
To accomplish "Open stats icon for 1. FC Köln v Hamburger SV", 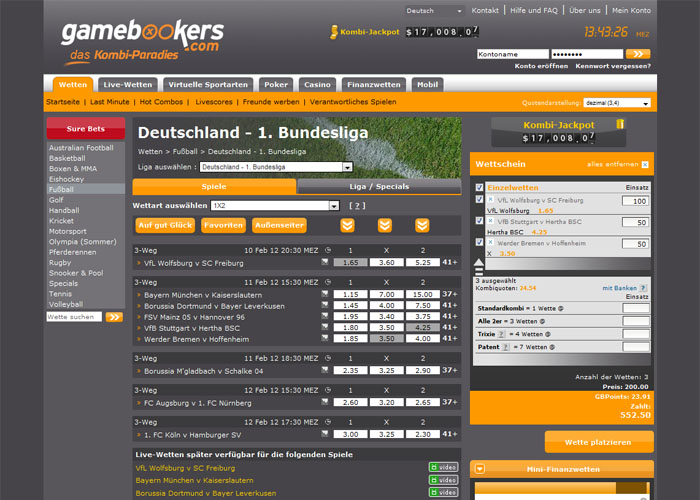I will pos(325,434).
